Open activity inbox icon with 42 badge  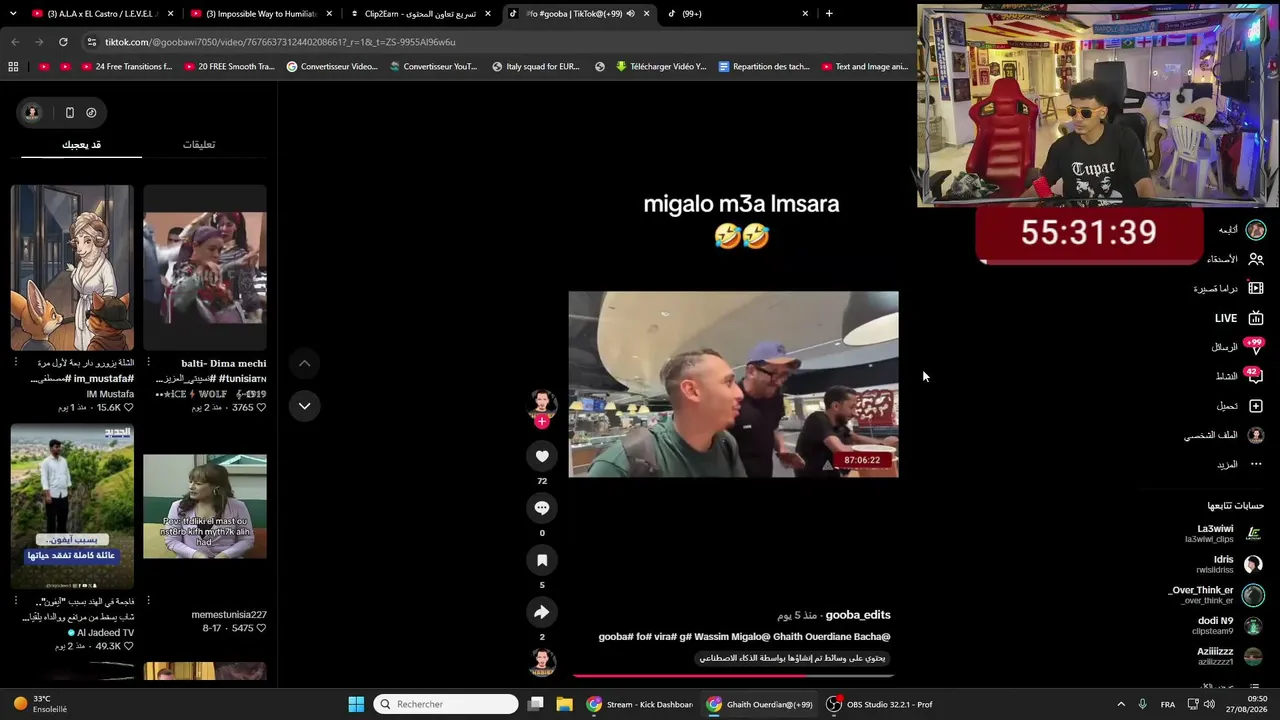tap(1255, 376)
